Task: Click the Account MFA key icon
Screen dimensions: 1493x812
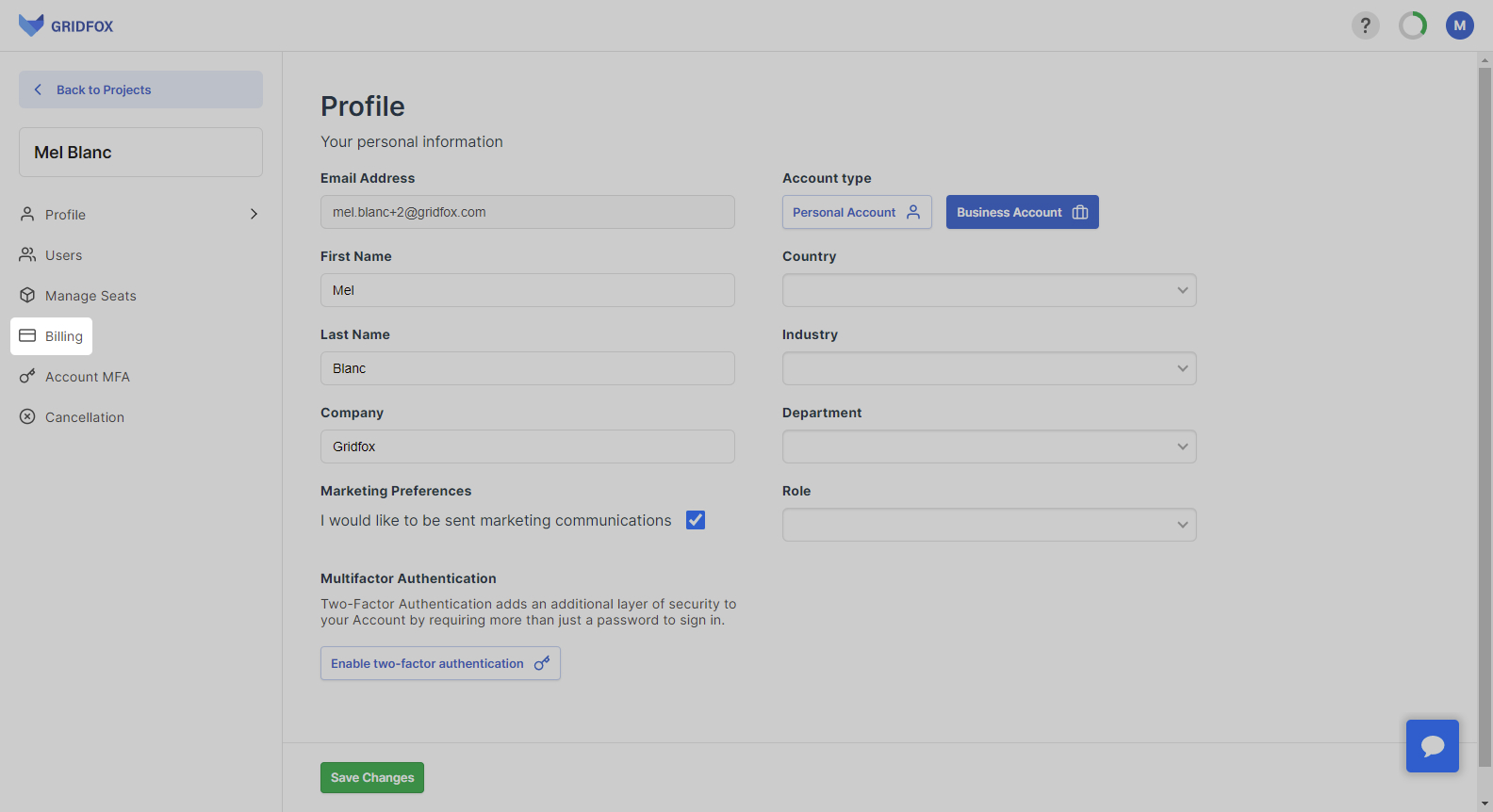Action: (x=27, y=377)
